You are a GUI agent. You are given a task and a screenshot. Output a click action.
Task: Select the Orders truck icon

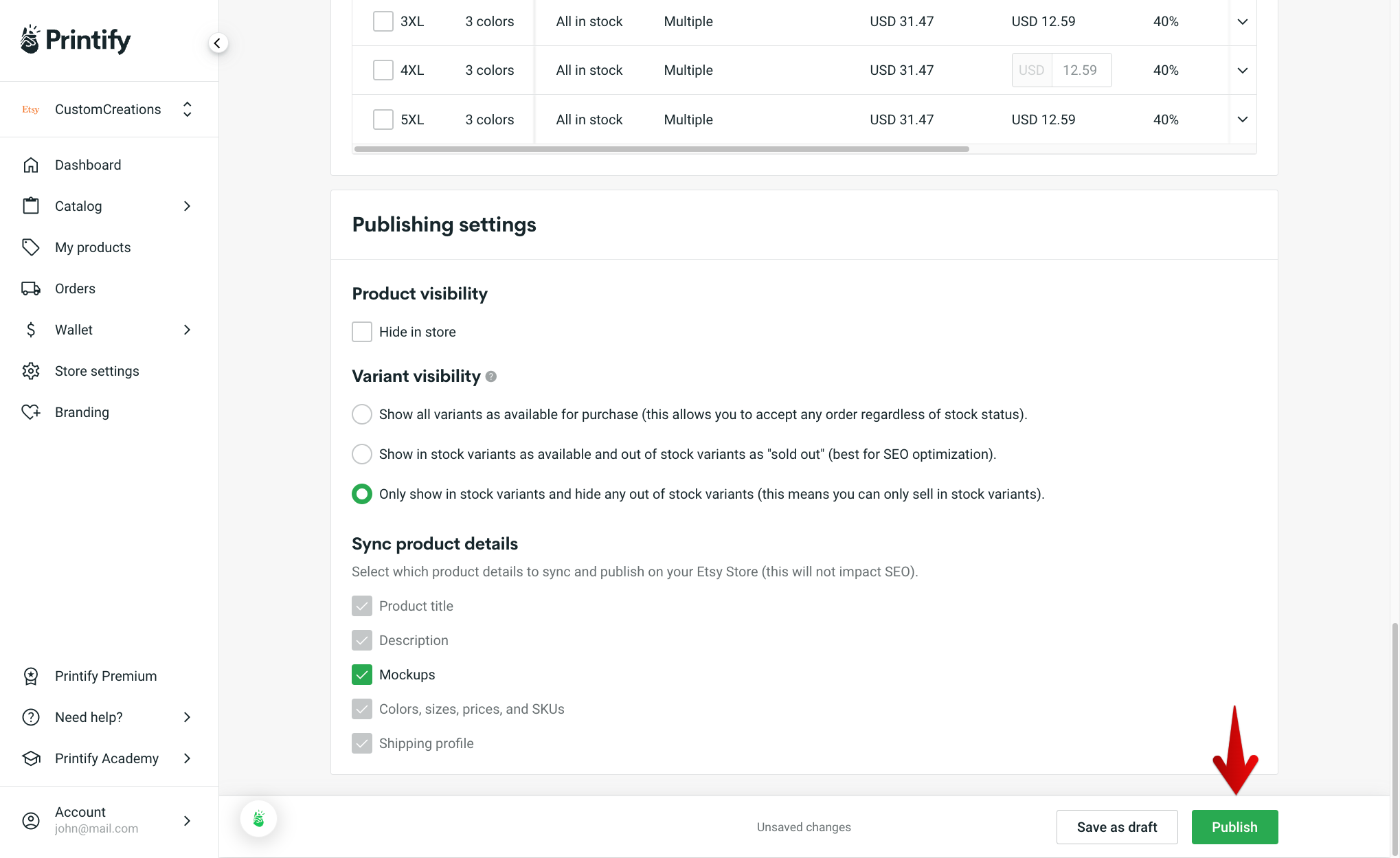pyautogui.click(x=31, y=289)
